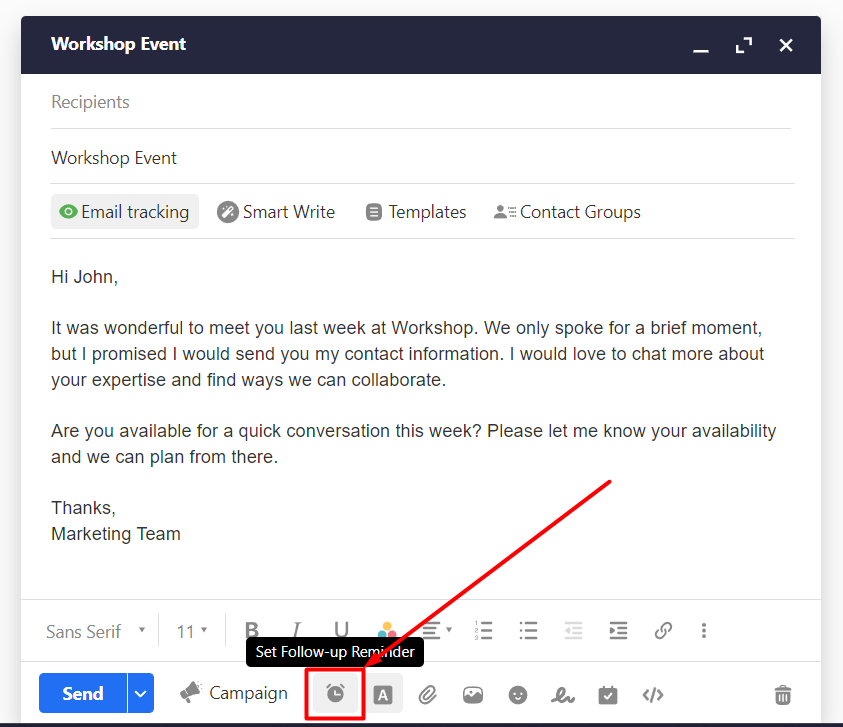Screen dimensions: 843x727
Task: Toggle Email tracking on or off
Action: point(125,212)
